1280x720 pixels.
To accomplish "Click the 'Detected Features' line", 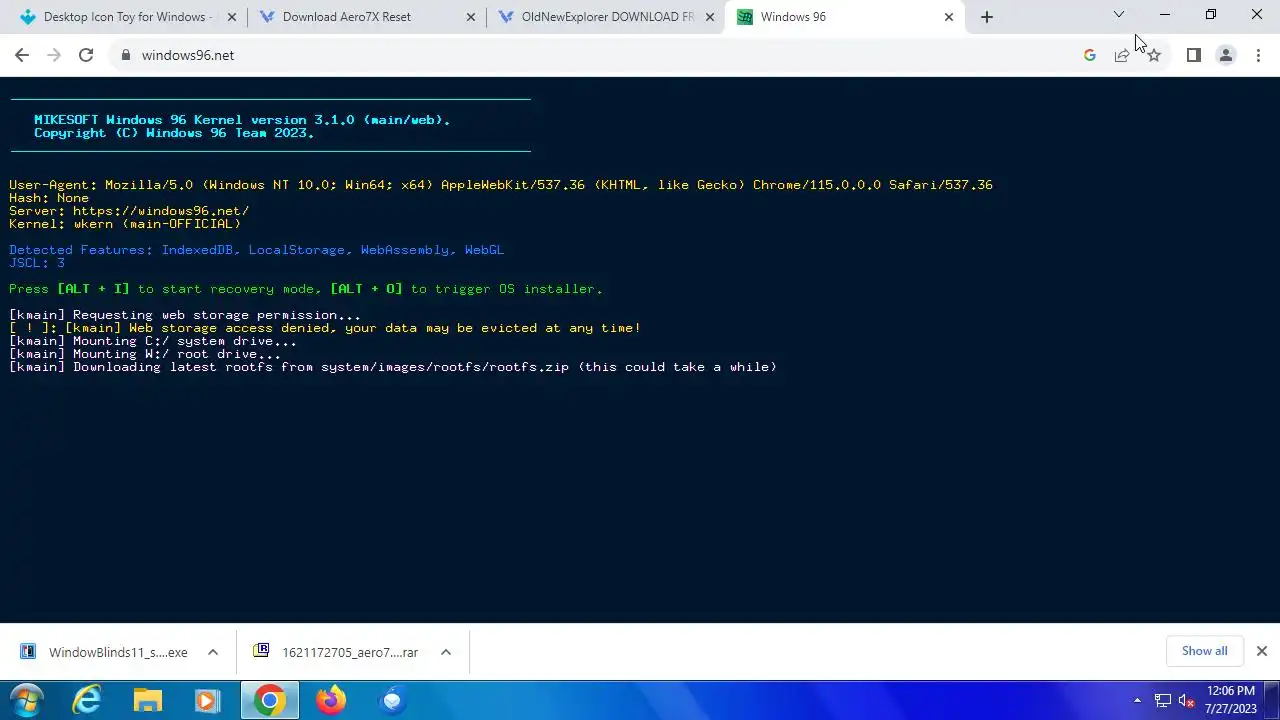I will [x=257, y=250].
